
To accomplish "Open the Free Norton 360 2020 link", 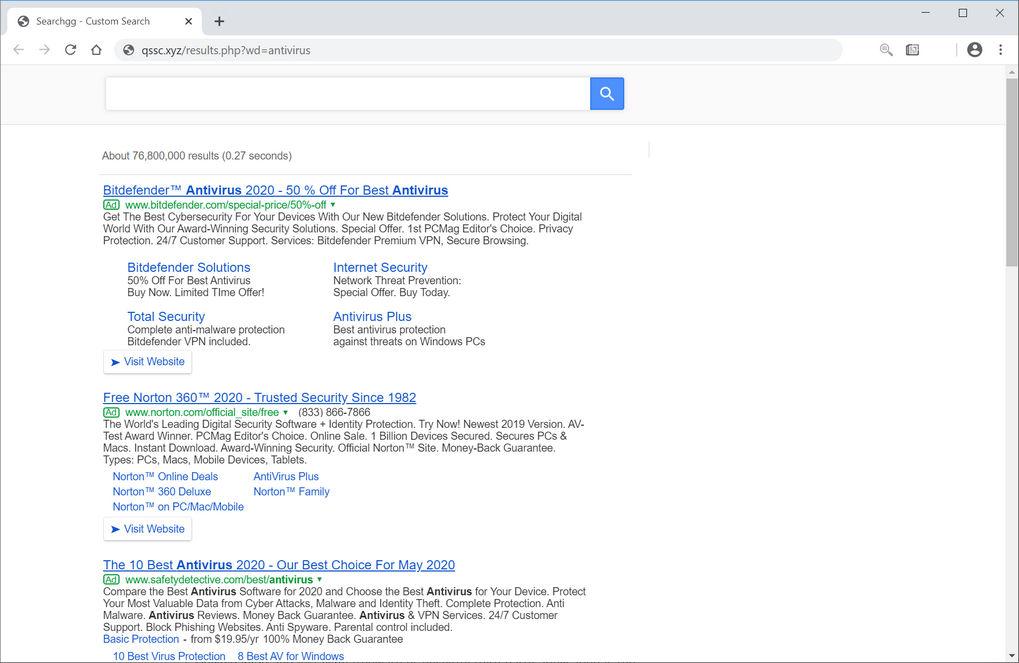I will pos(259,397).
